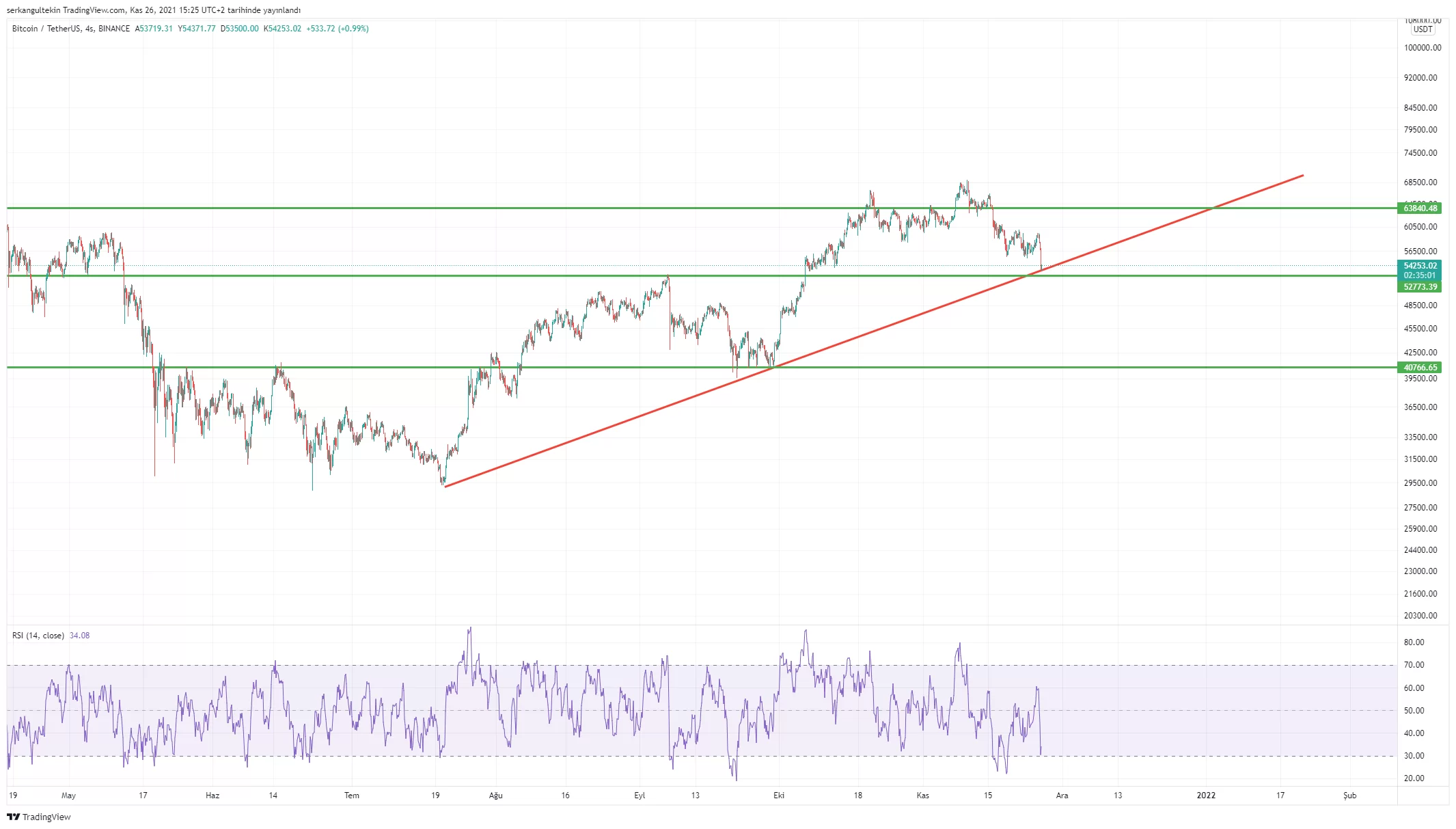Click the 100000.00 price axis label
Viewport: 1456px width, 829px height.
point(1423,48)
